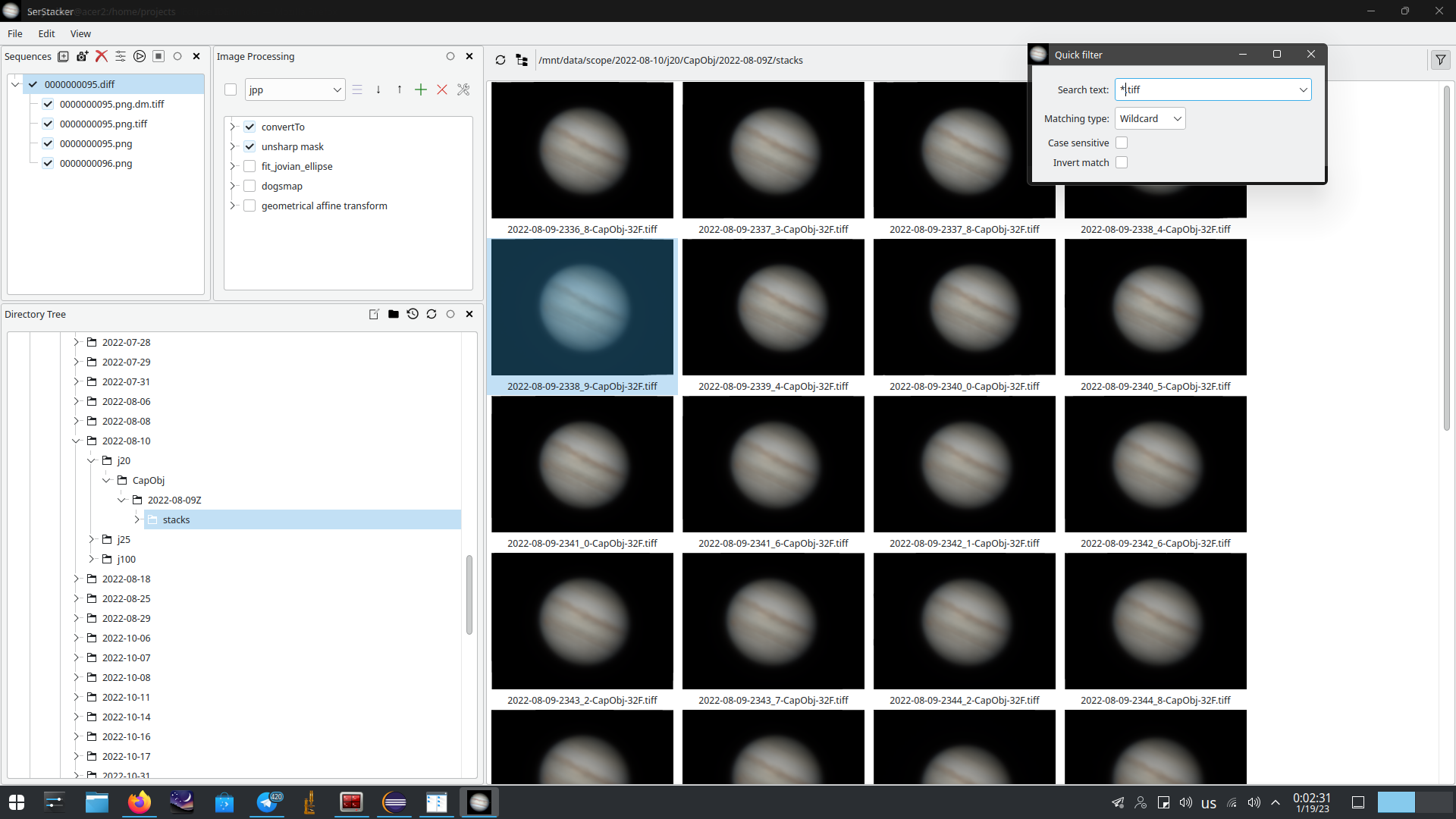Select thumbnail 2022-08-09-2339_4-CapObj-32F.tiff
The width and height of the screenshot is (1456, 819).
[773, 315]
